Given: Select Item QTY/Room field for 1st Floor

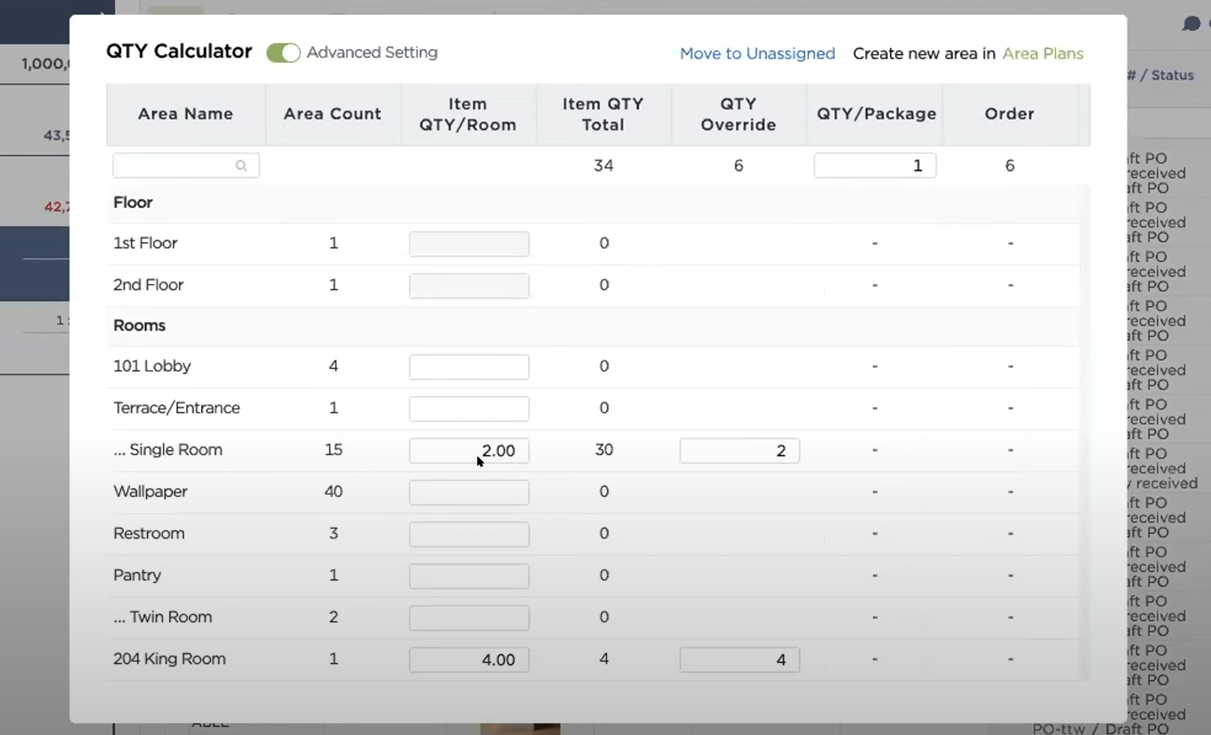Looking at the screenshot, I should click(468, 244).
